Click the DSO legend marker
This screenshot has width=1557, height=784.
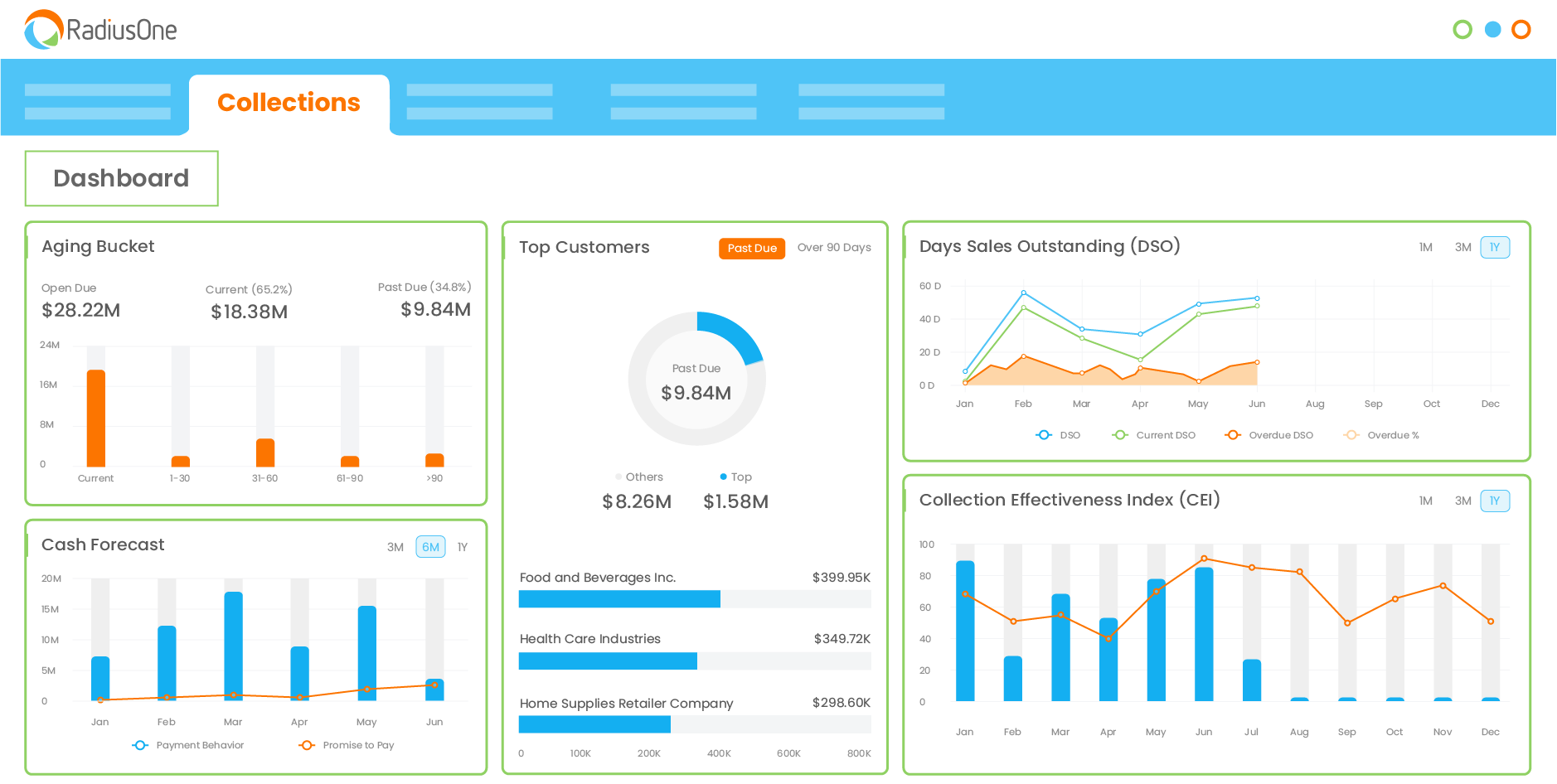pyautogui.click(x=1043, y=434)
